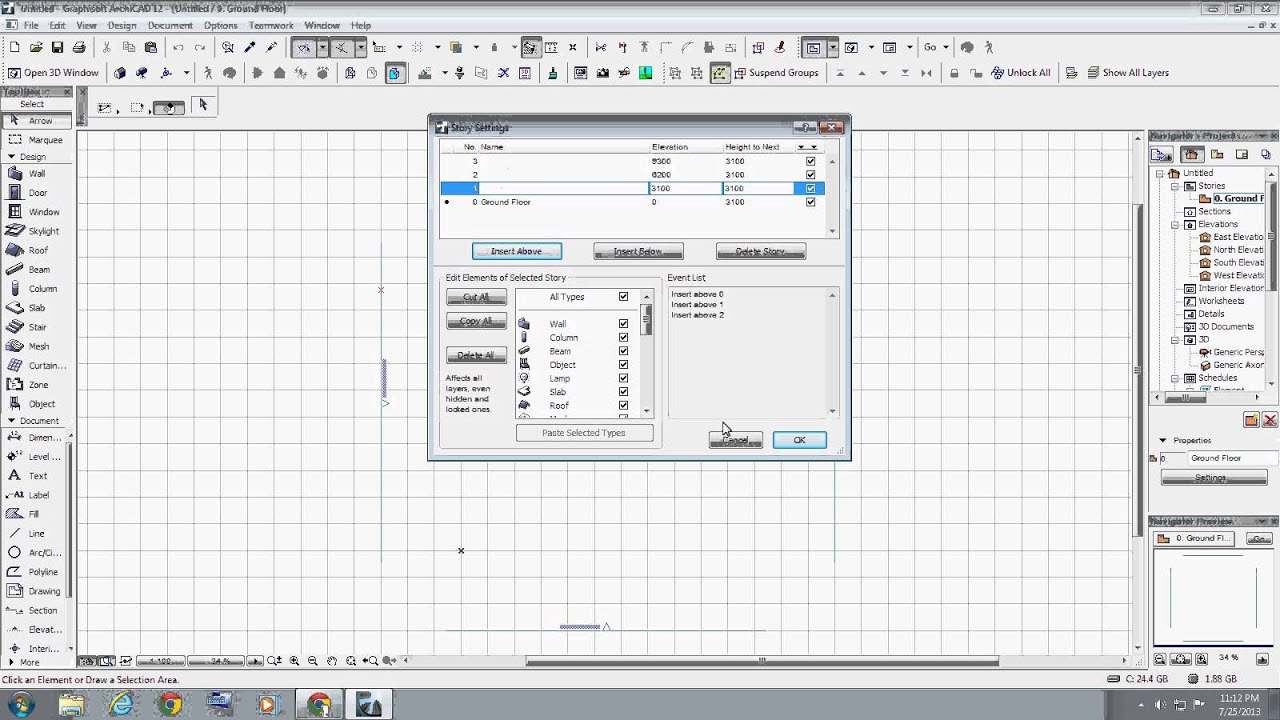1280x720 pixels.
Task: Select the Slab tool in Toolbox
Action: (36, 308)
